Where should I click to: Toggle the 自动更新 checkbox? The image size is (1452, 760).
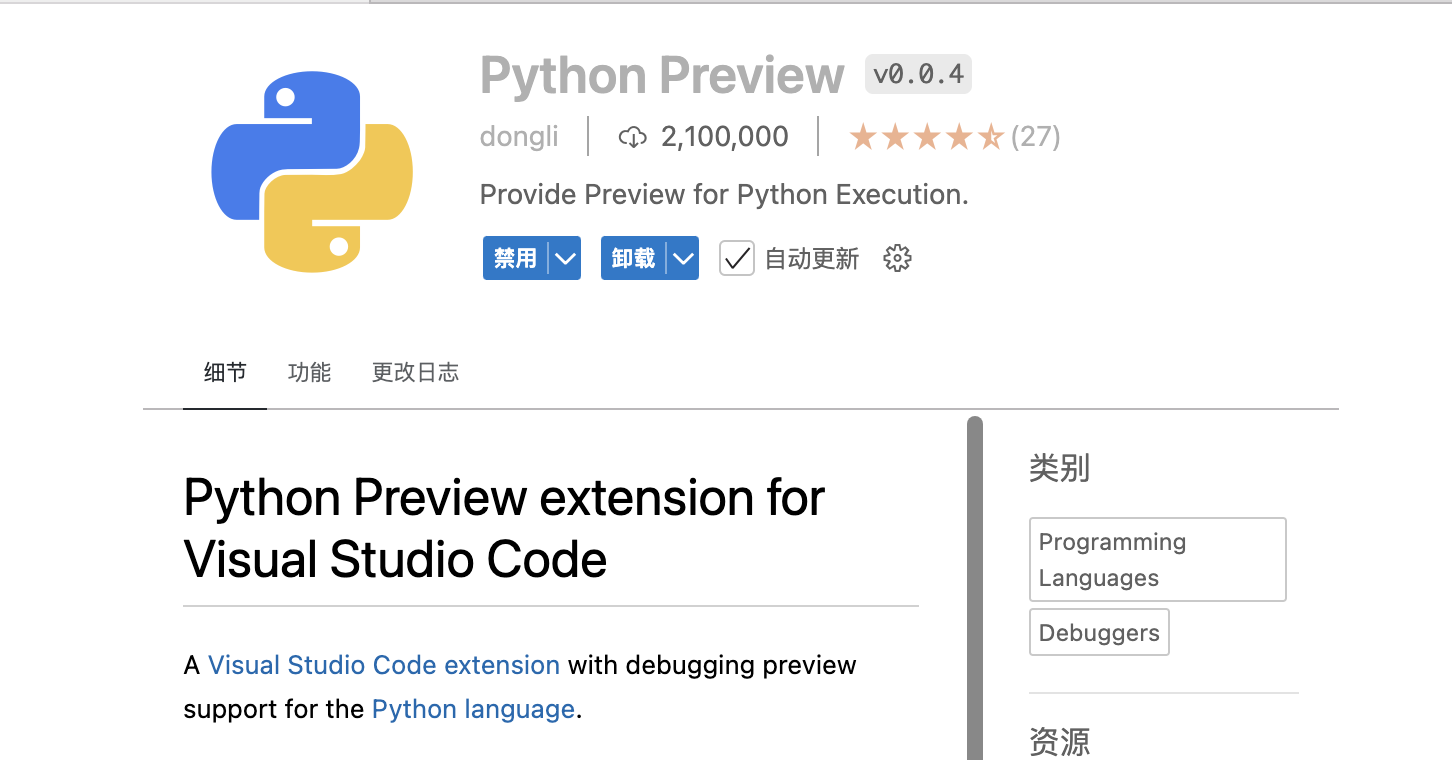737,259
